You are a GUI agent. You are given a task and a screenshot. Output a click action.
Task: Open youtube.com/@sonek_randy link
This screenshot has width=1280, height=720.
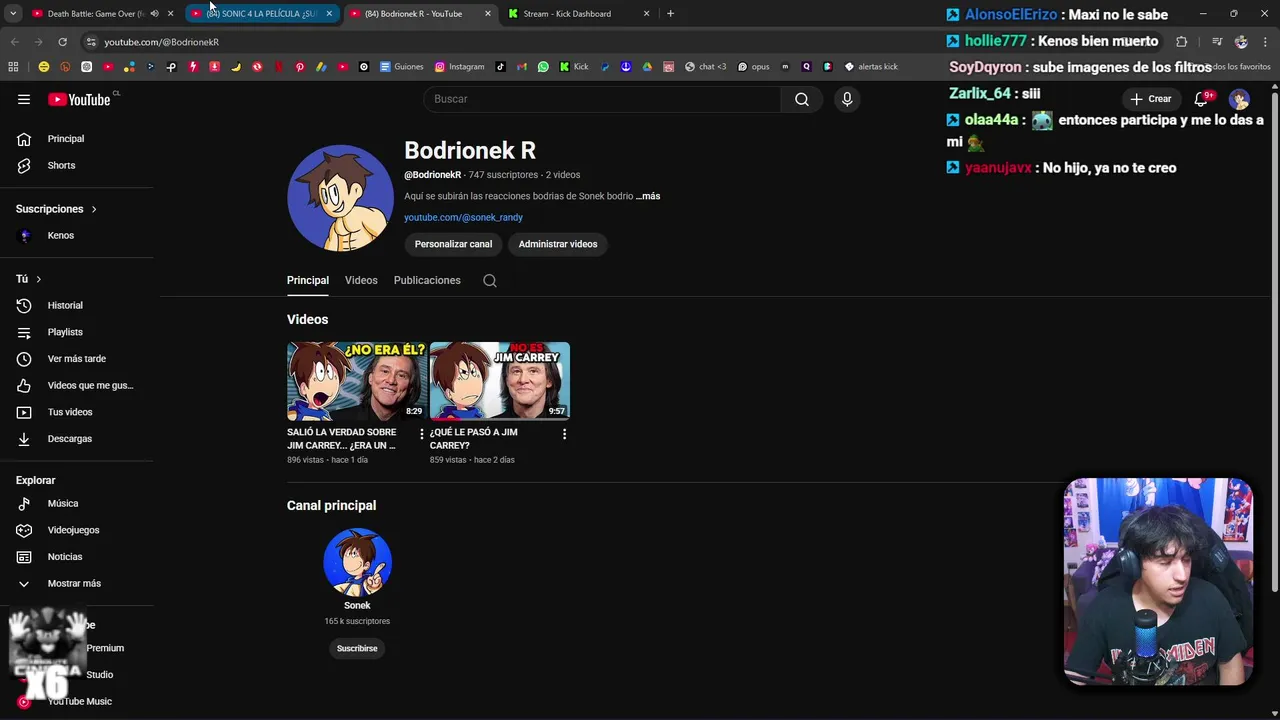[x=463, y=217]
